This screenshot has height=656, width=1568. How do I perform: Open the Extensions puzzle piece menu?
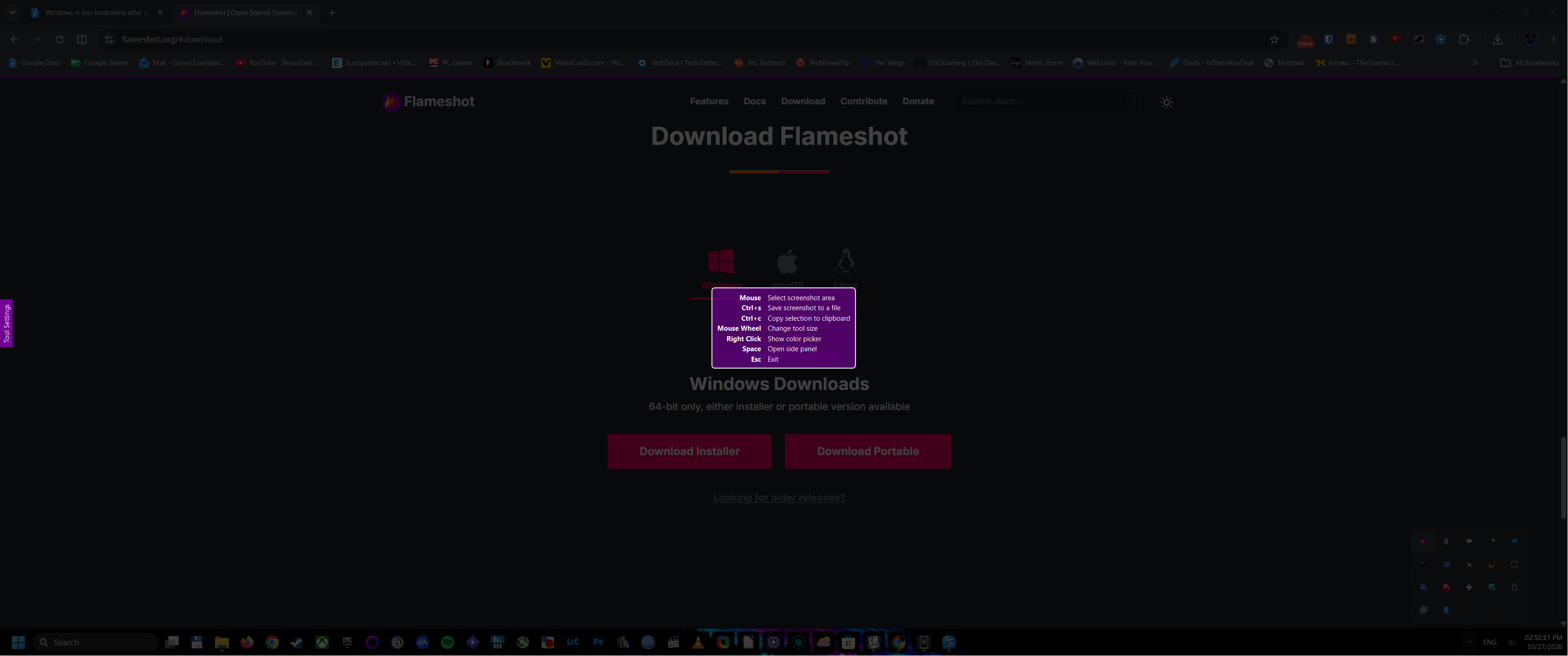point(1463,40)
